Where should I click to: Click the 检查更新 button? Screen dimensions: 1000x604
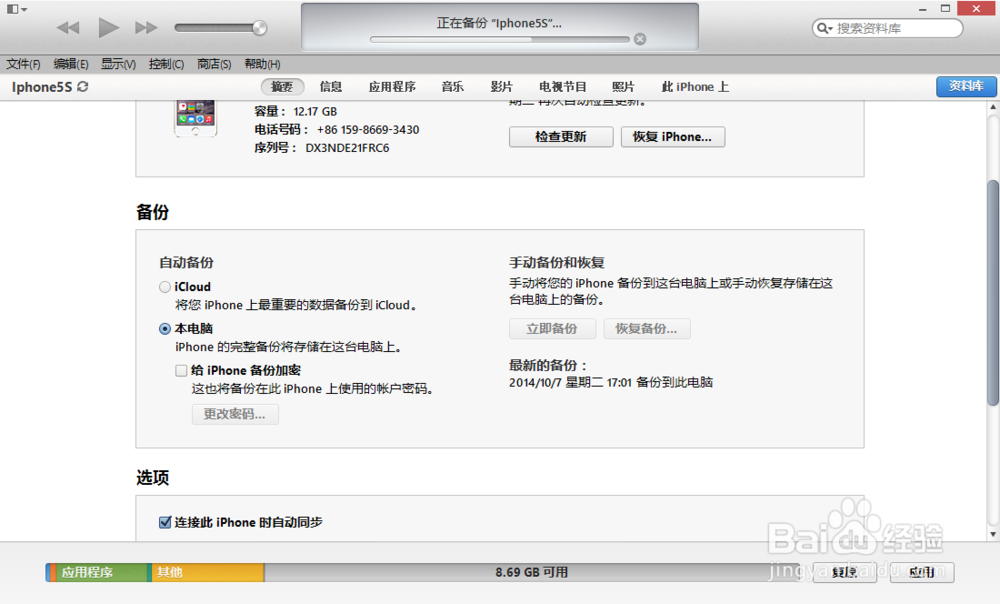pyautogui.click(x=561, y=137)
